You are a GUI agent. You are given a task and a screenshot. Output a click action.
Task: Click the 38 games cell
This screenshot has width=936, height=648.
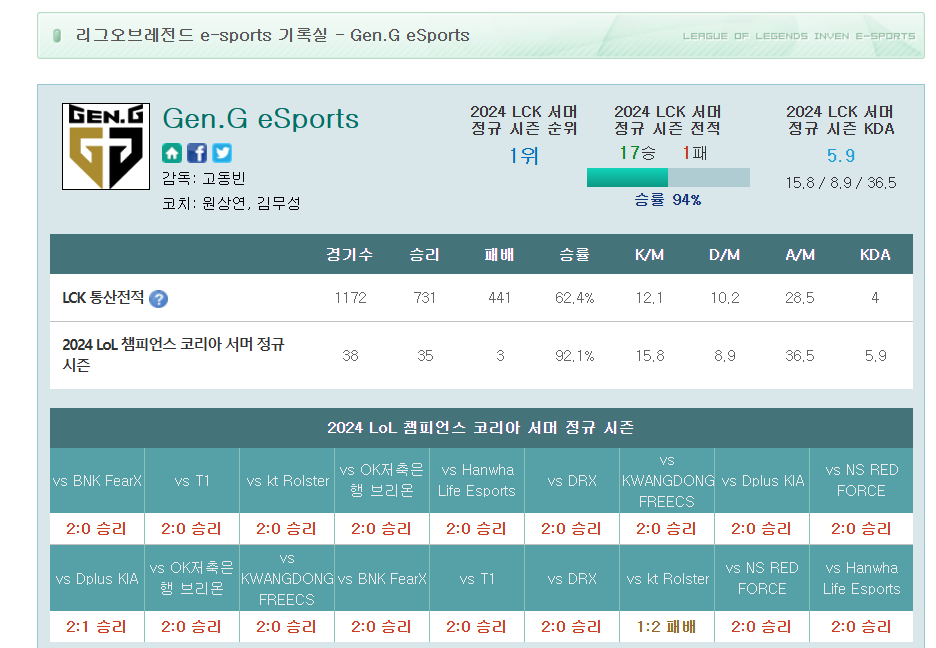tap(350, 356)
